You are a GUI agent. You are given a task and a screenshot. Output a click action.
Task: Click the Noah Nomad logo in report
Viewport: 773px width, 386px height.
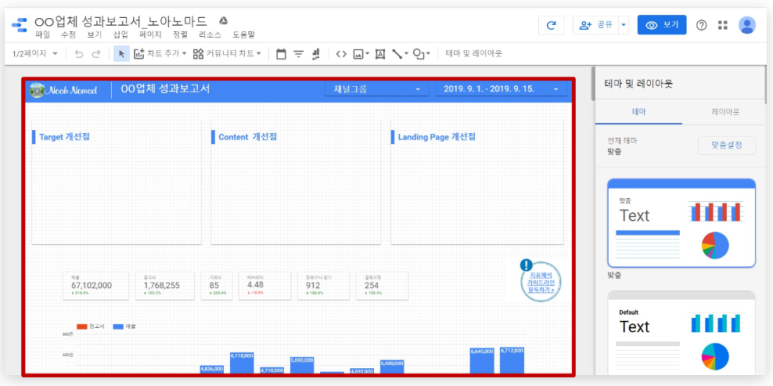(64, 90)
